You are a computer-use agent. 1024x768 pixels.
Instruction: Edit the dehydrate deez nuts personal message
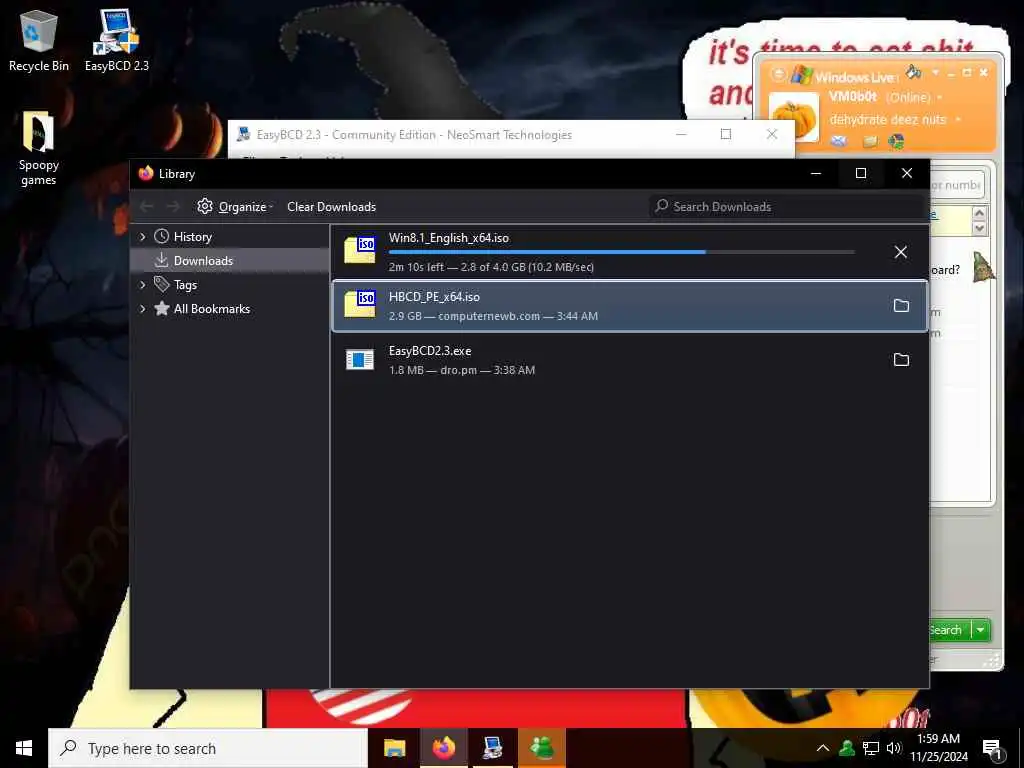888,120
